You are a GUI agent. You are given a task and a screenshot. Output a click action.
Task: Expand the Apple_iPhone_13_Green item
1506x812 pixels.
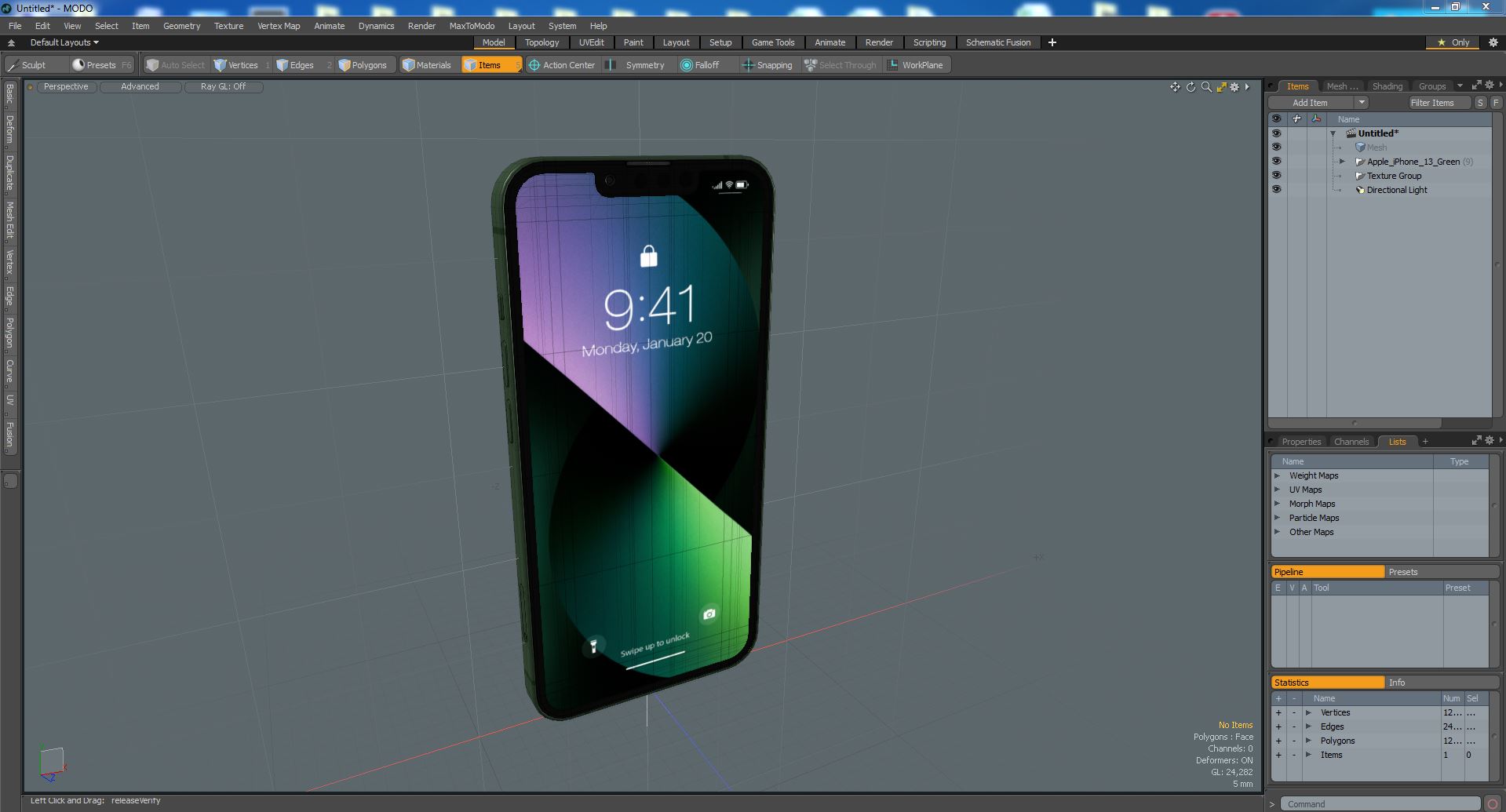click(1342, 162)
